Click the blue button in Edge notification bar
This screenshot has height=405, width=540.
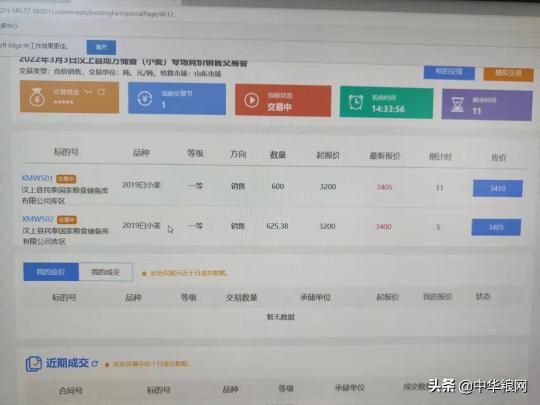coord(101,47)
